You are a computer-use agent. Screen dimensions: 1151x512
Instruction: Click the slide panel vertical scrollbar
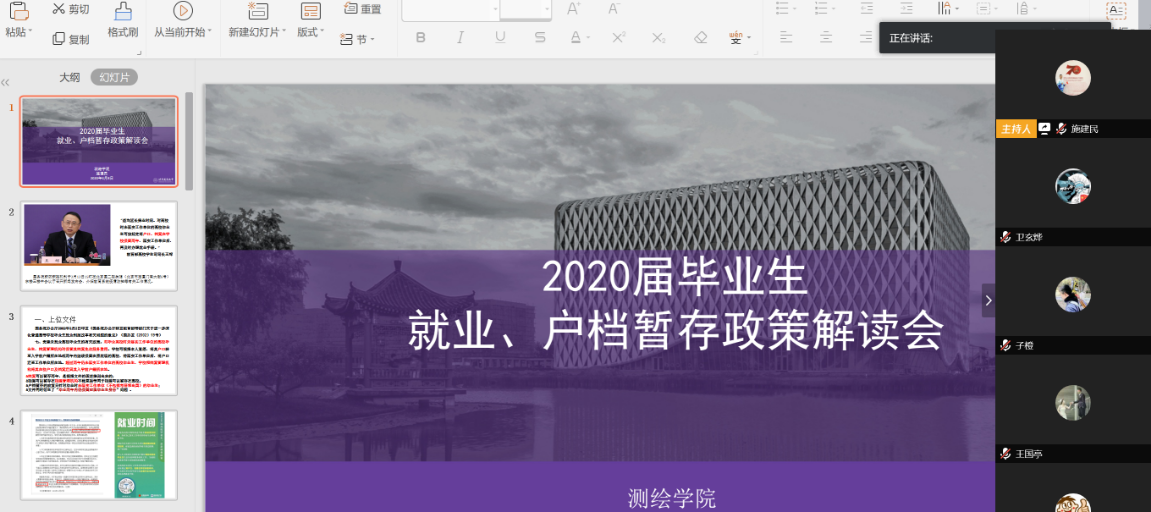click(189, 140)
